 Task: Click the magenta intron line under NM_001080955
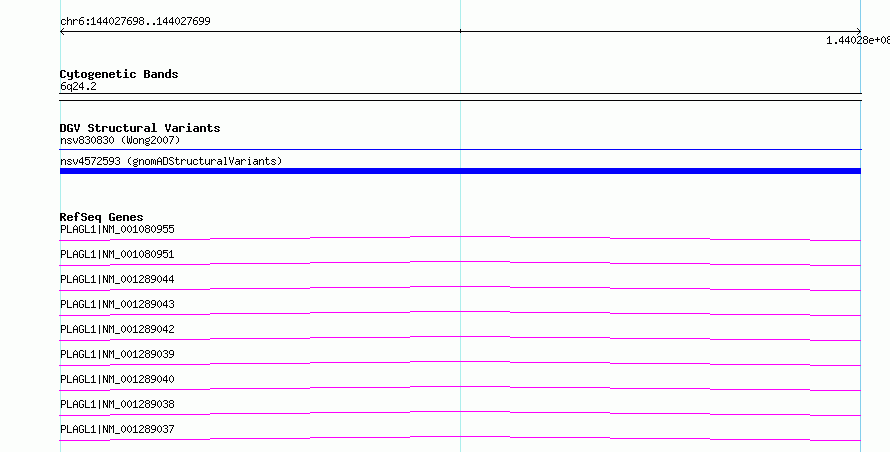point(460,238)
